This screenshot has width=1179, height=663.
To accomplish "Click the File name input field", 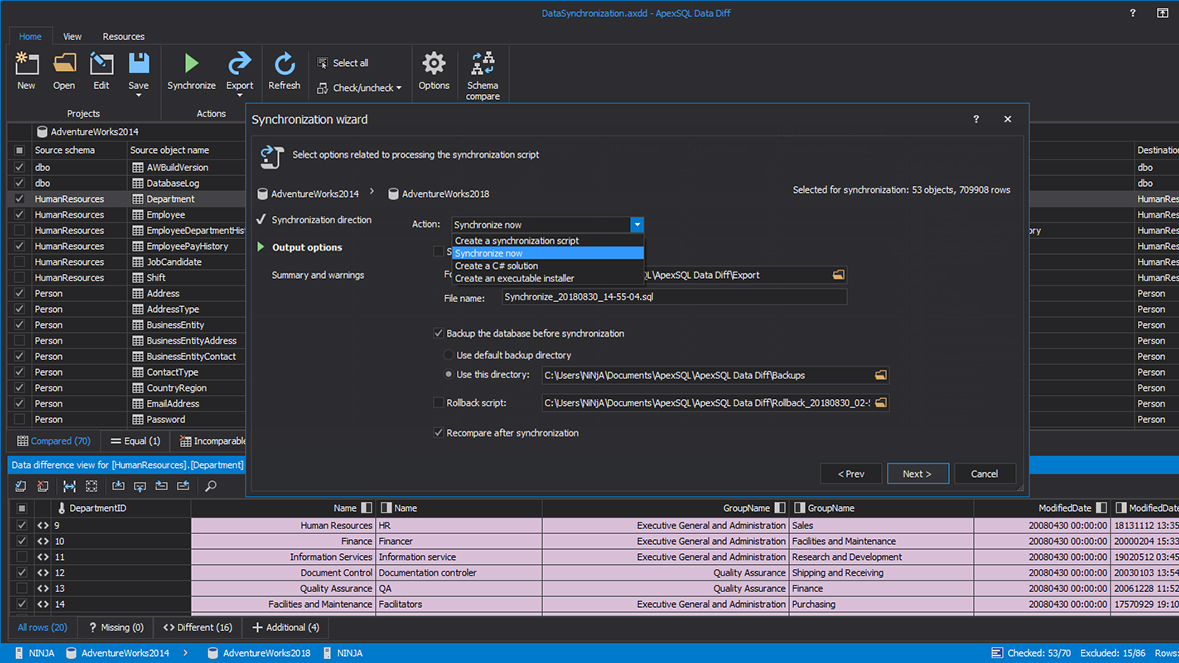I will (x=674, y=297).
